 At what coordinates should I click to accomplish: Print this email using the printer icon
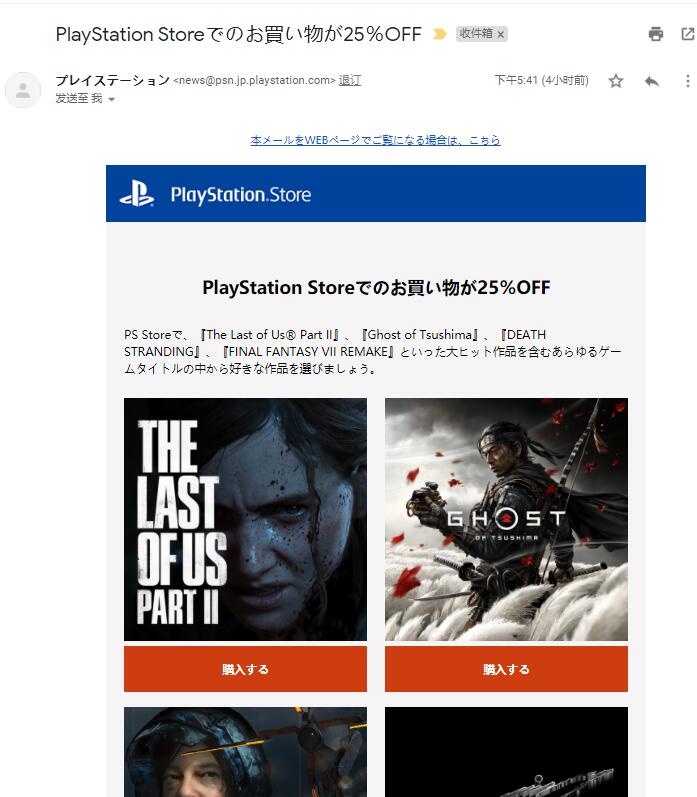tap(656, 34)
